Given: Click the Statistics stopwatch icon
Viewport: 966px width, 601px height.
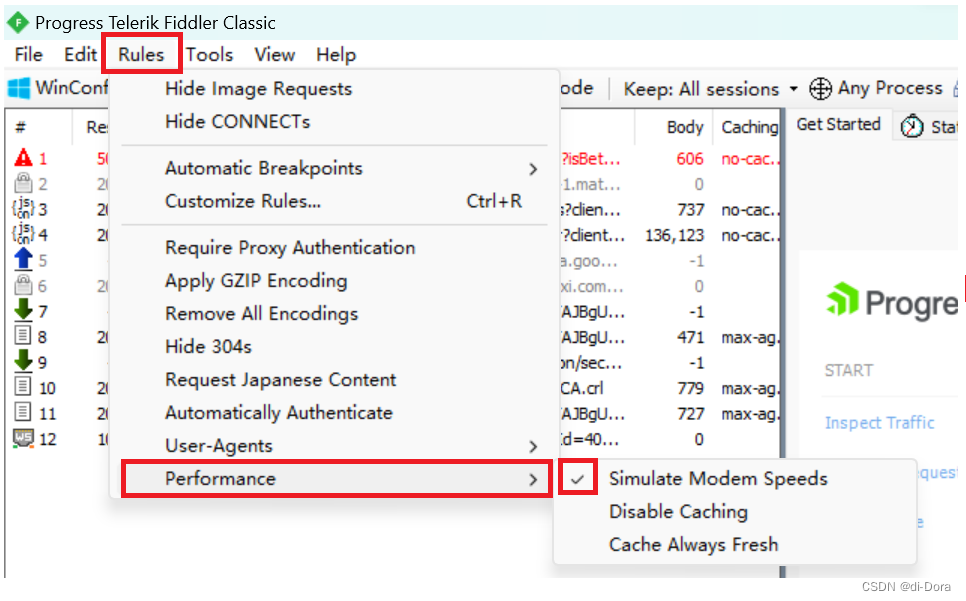Looking at the screenshot, I should [x=912, y=126].
